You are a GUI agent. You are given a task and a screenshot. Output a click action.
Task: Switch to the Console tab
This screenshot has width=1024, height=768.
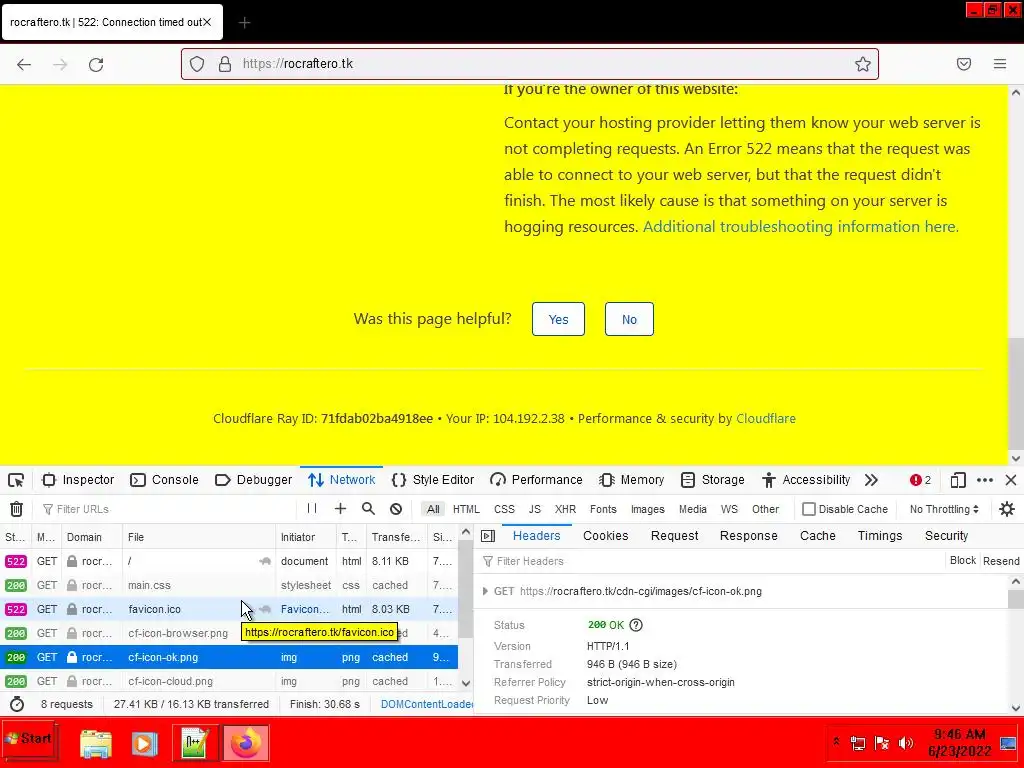pyautogui.click(x=165, y=480)
